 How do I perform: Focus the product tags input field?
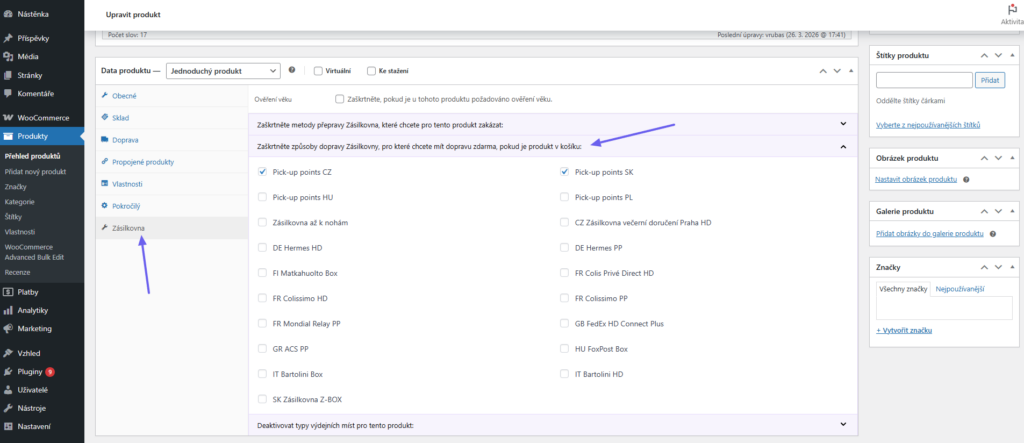coord(924,80)
